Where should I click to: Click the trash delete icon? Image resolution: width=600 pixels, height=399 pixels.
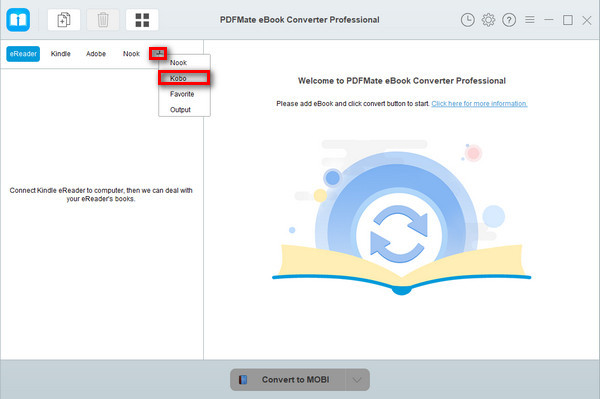[103, 20]
